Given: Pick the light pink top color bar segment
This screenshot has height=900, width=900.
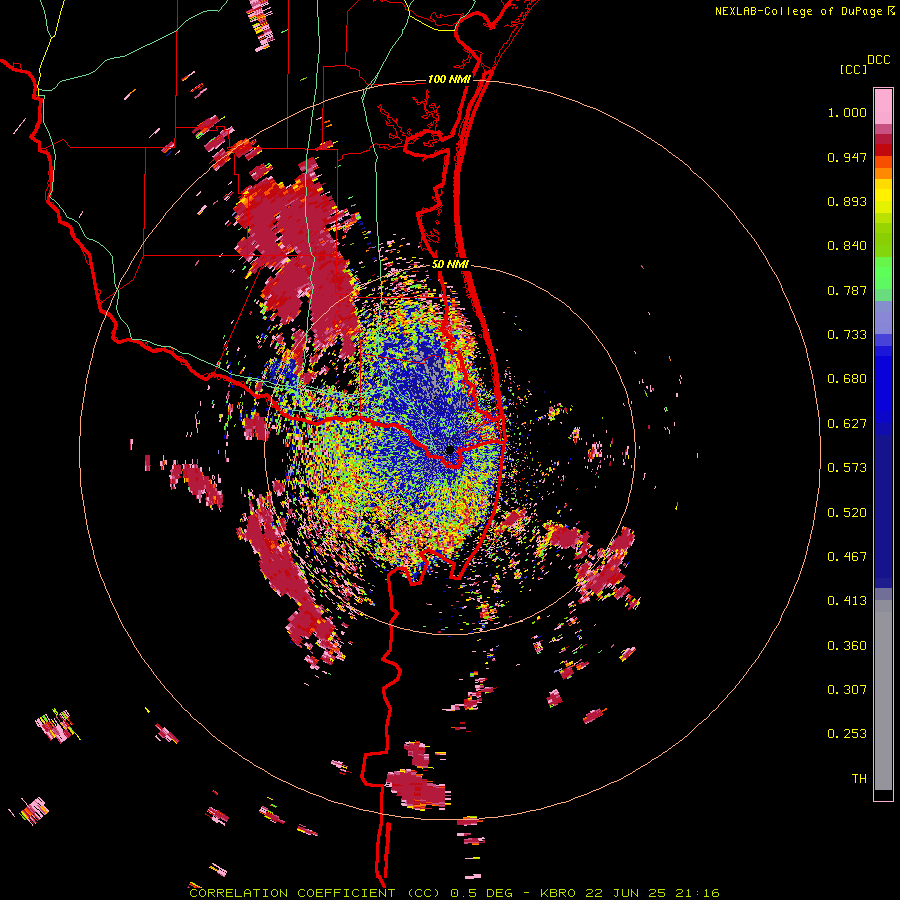Looking at the screenshot, I should 883,106.
